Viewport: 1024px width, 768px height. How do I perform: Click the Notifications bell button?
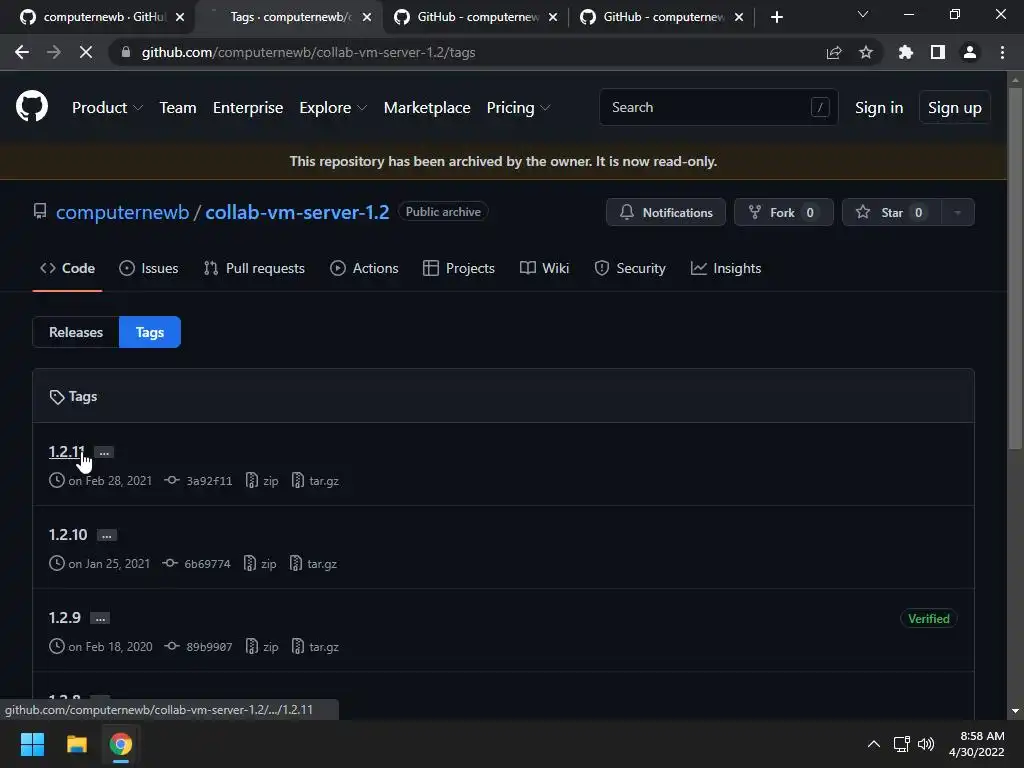coord(665,212)
